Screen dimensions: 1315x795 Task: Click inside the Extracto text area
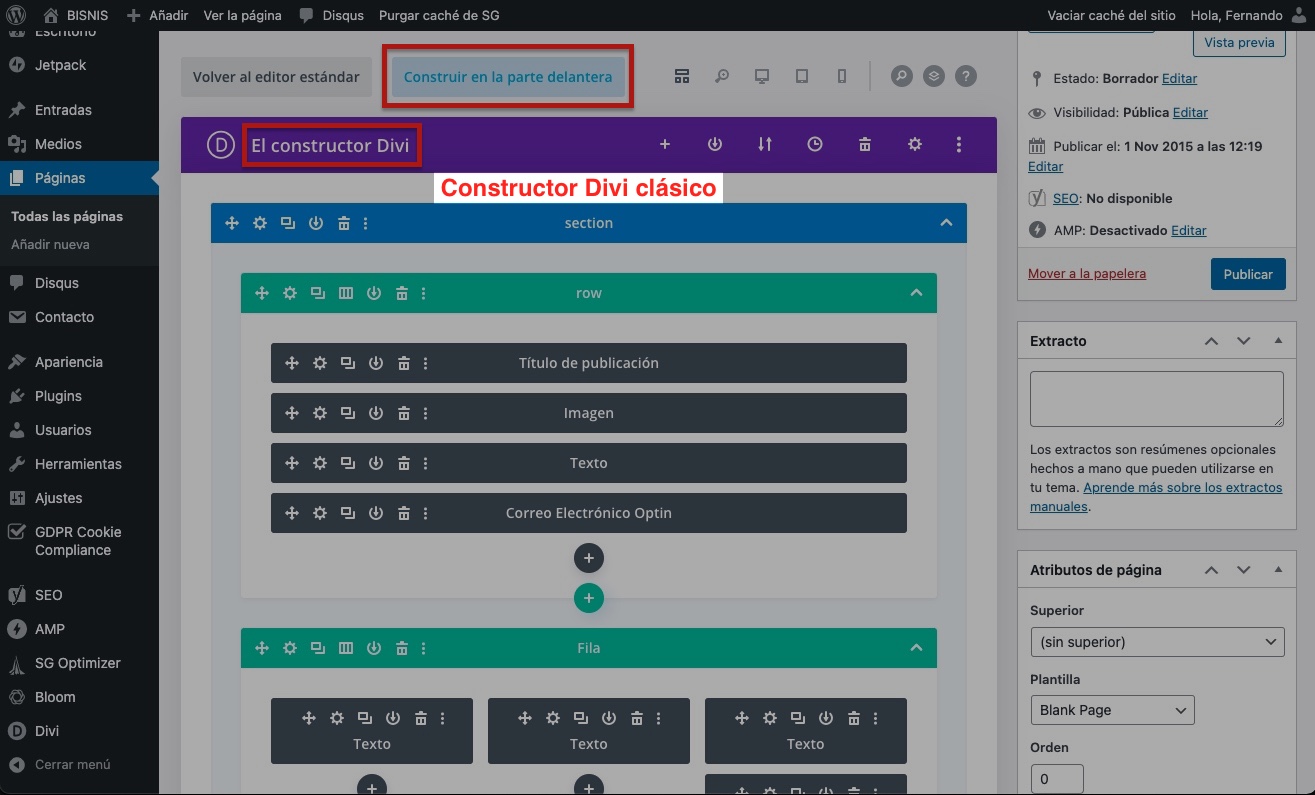point(1156,399)
